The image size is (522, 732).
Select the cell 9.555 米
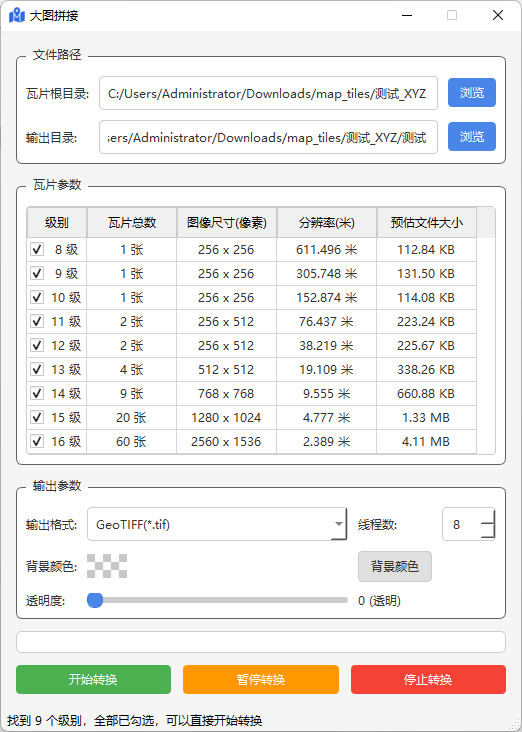(327, 394)
